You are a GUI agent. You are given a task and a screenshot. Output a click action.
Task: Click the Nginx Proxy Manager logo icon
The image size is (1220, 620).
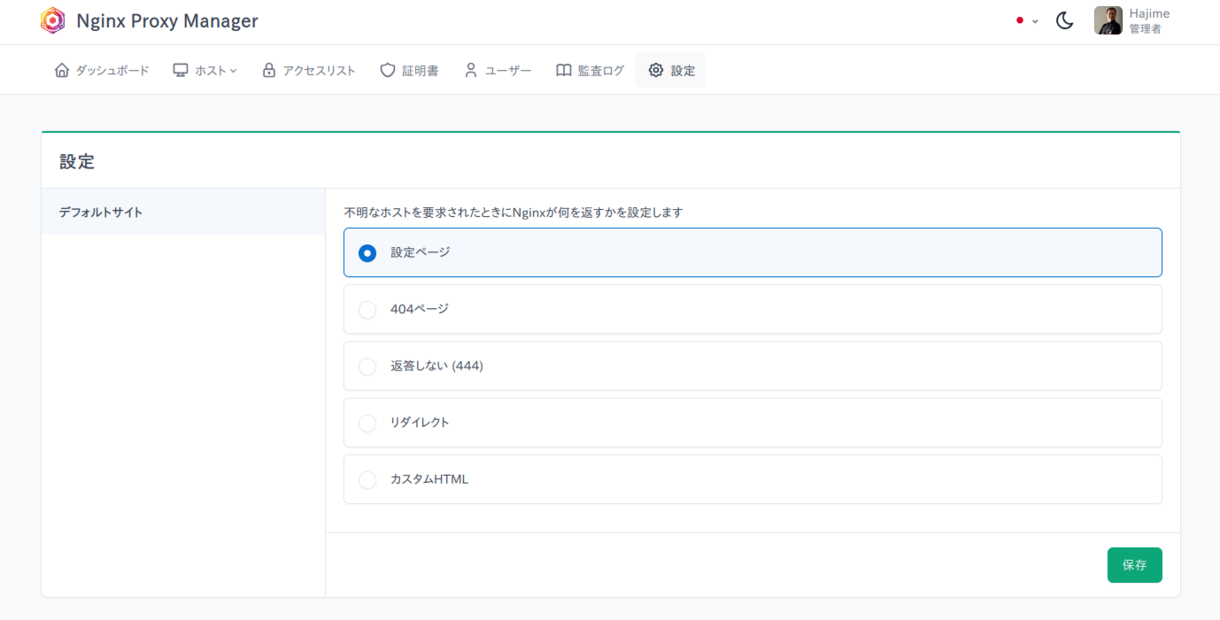click(52, 21)
